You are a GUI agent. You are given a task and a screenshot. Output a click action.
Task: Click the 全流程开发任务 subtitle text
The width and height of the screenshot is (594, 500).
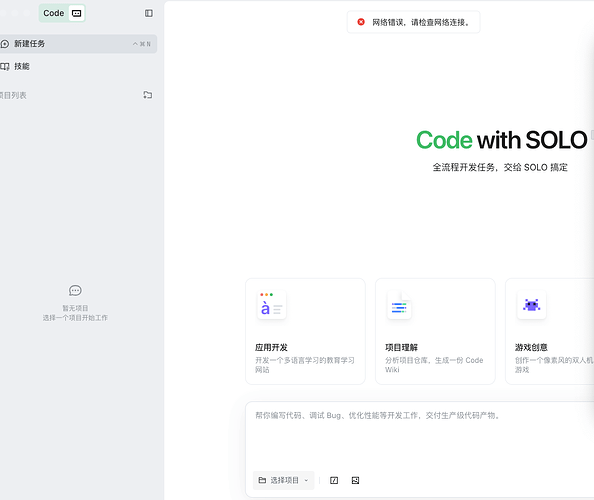click(500, 167)
